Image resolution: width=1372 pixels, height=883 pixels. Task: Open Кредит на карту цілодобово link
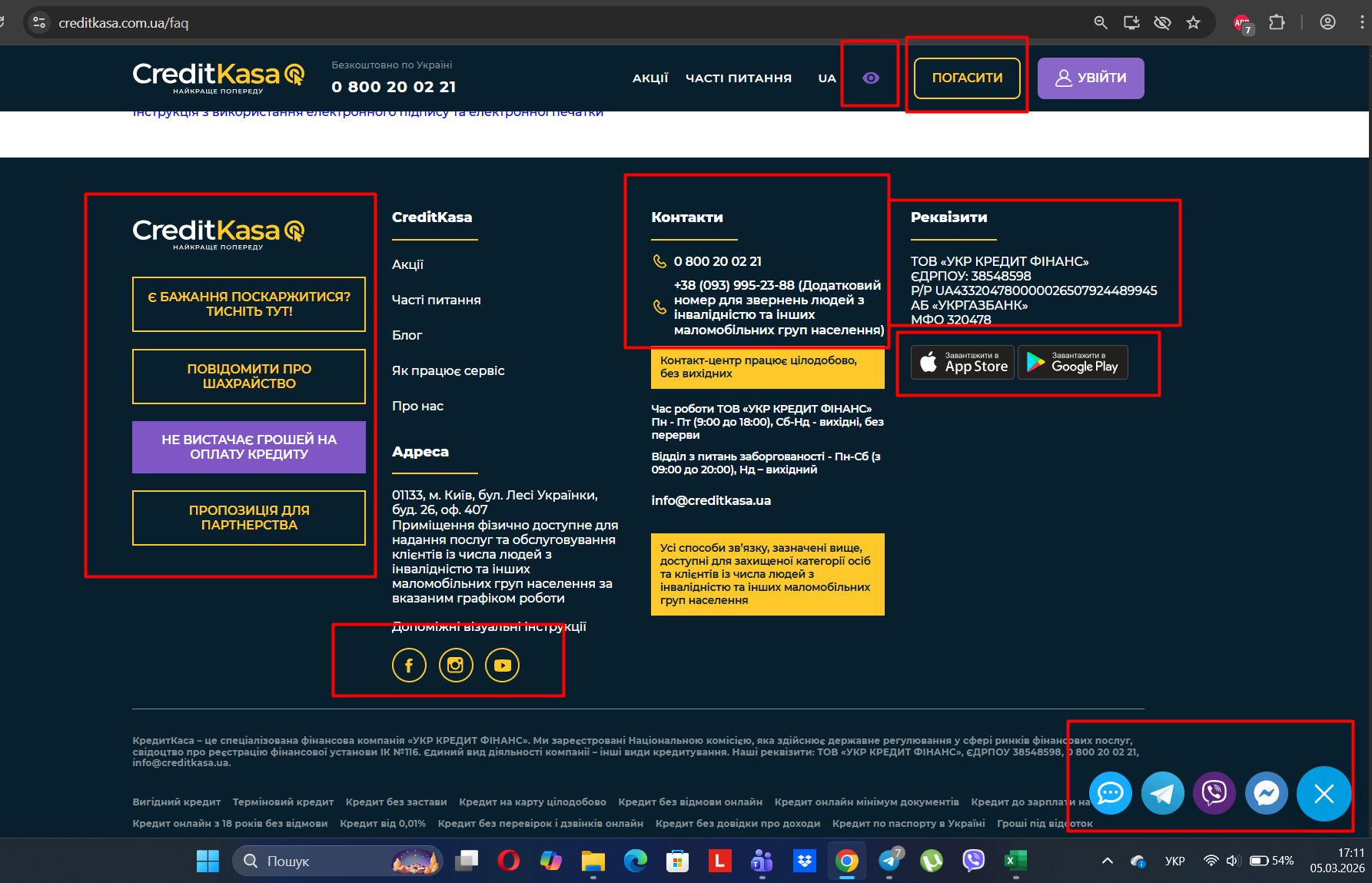pos(533,802)
